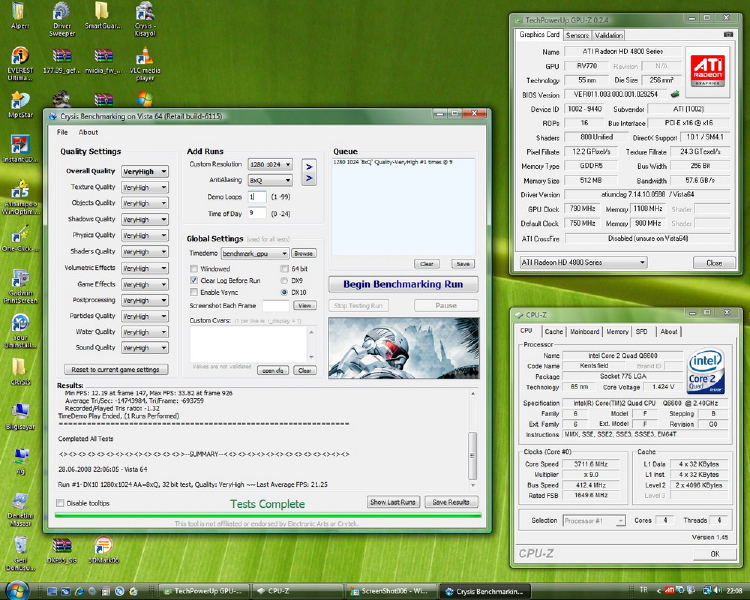
Task: Open the MpcStar desktop shortcut
Action: (x=20, y=104)
